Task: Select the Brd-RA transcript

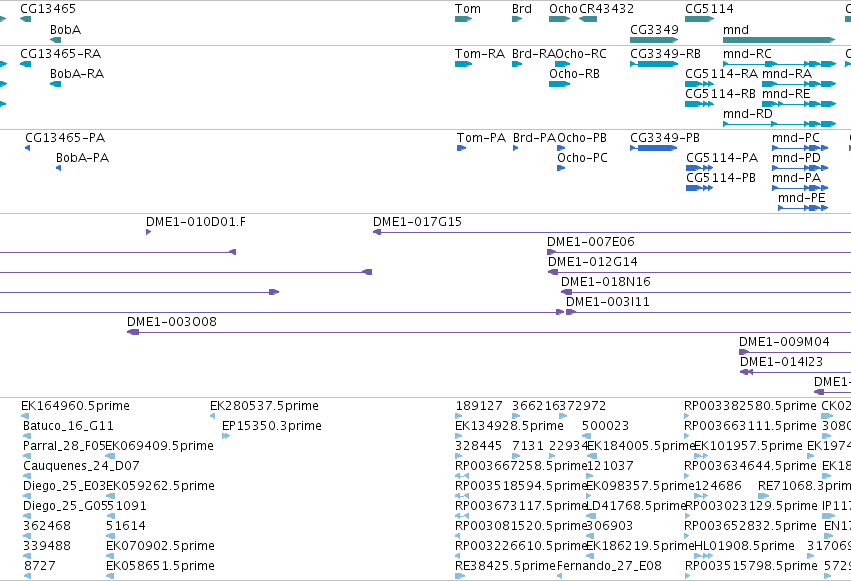Action: click(x=517, y=64)
